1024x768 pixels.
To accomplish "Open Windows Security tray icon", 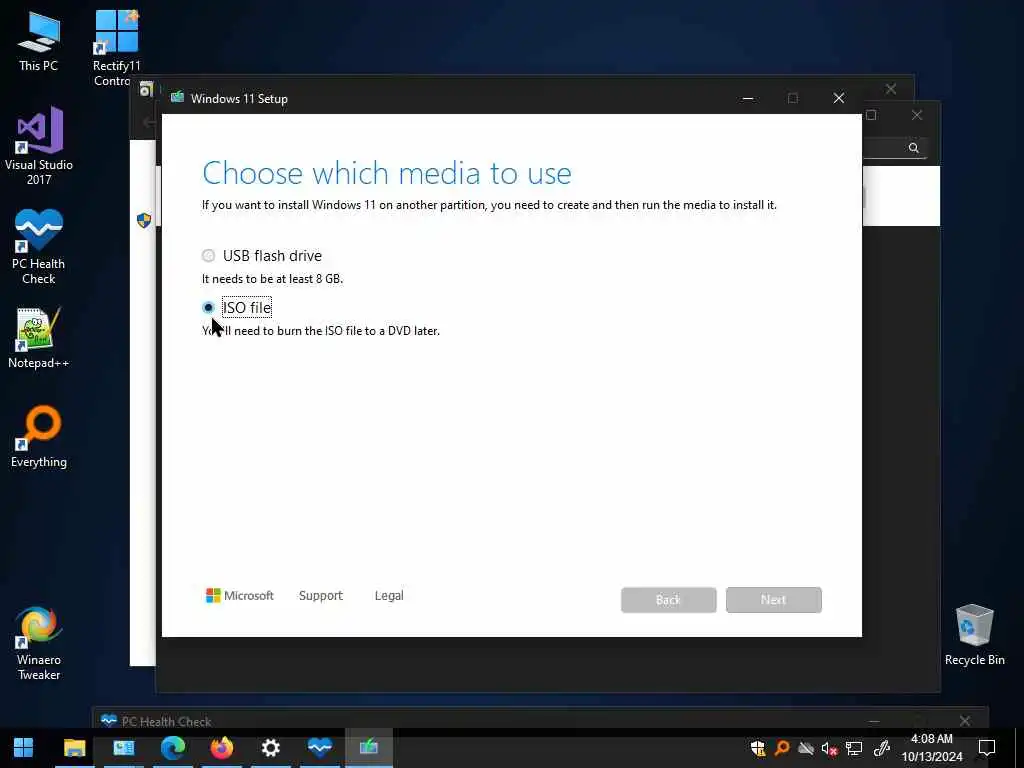I will [x=758, y=748].
